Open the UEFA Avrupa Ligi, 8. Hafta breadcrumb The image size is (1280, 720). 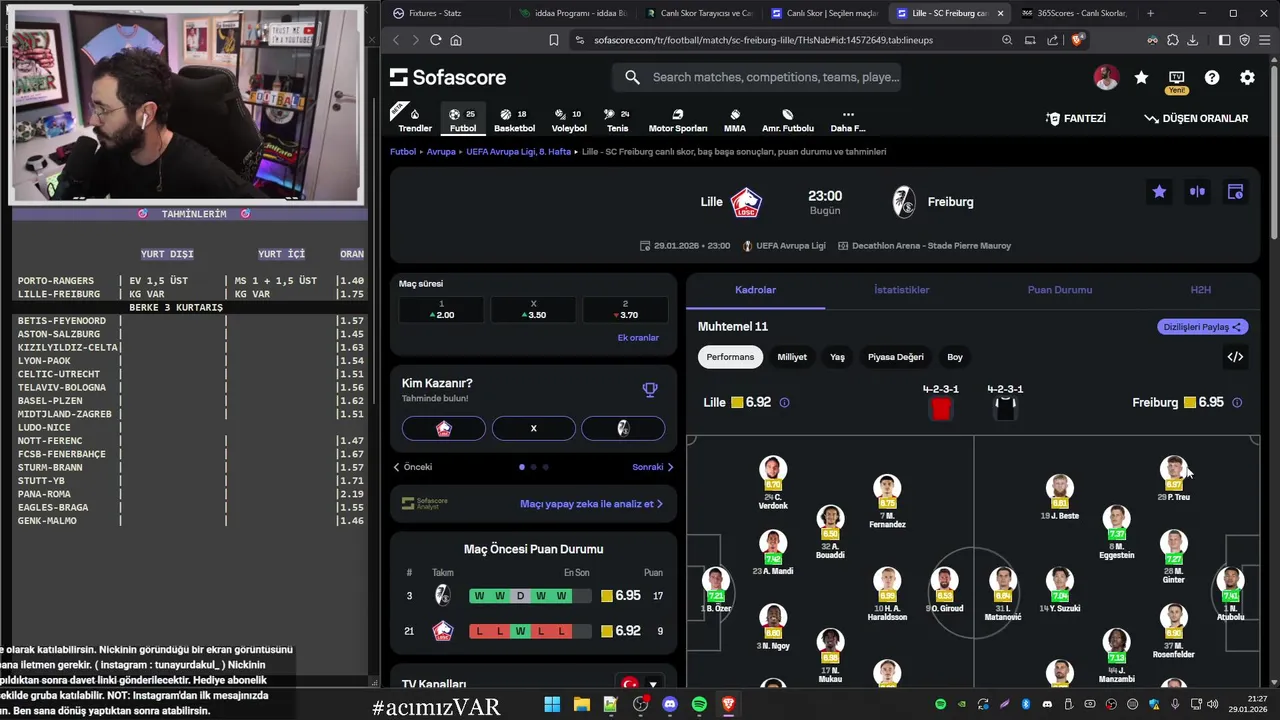(x=518, y=152)
